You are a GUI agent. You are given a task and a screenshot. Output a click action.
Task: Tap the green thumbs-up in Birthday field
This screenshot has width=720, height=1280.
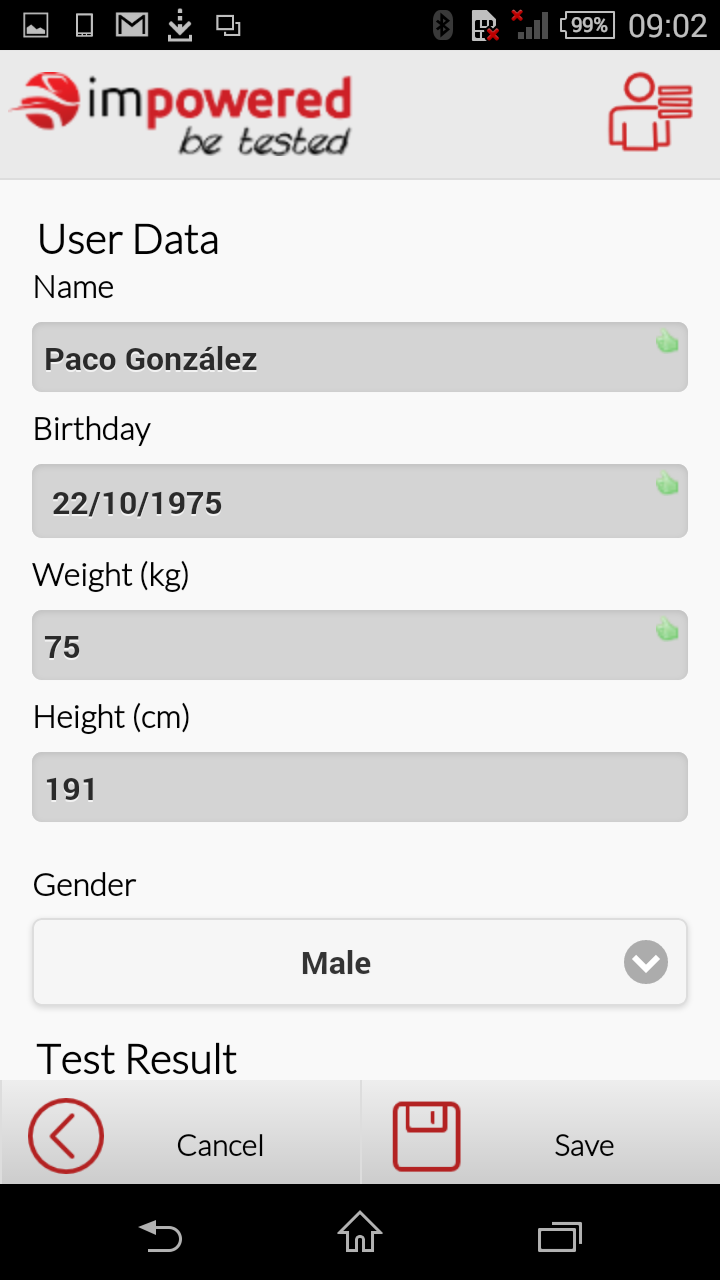(667, 484)
